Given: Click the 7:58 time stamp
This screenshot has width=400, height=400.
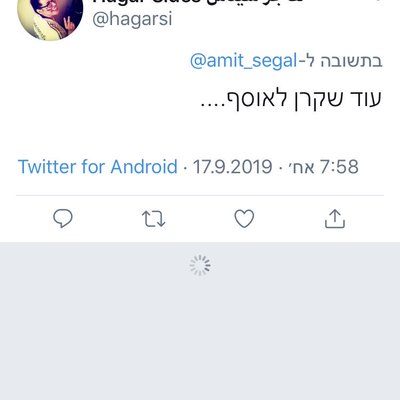Looking at the screenshot, I should (x=339, y=167).
